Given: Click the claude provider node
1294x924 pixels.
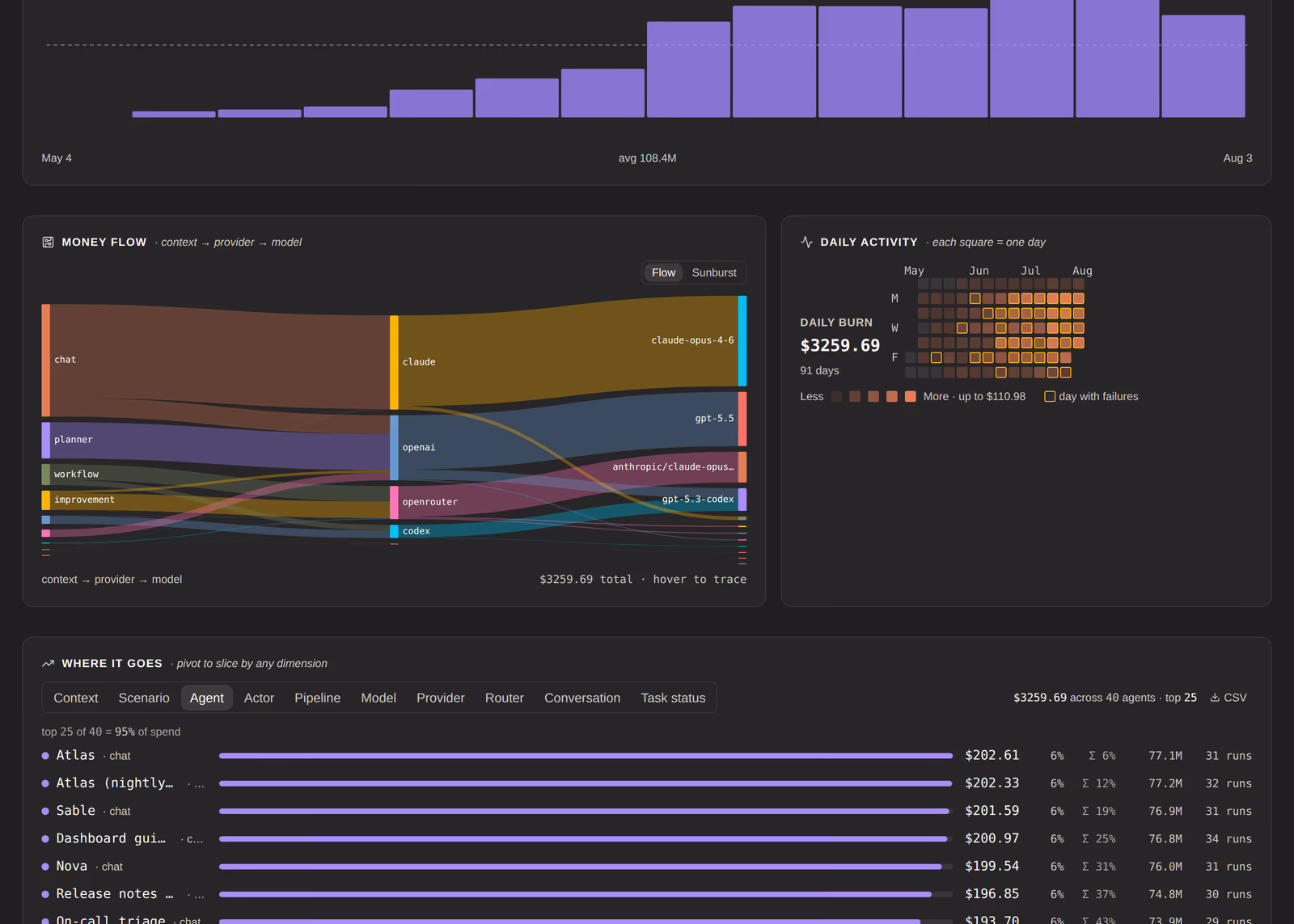Looking at the screenshot, I should coord(394,362).
